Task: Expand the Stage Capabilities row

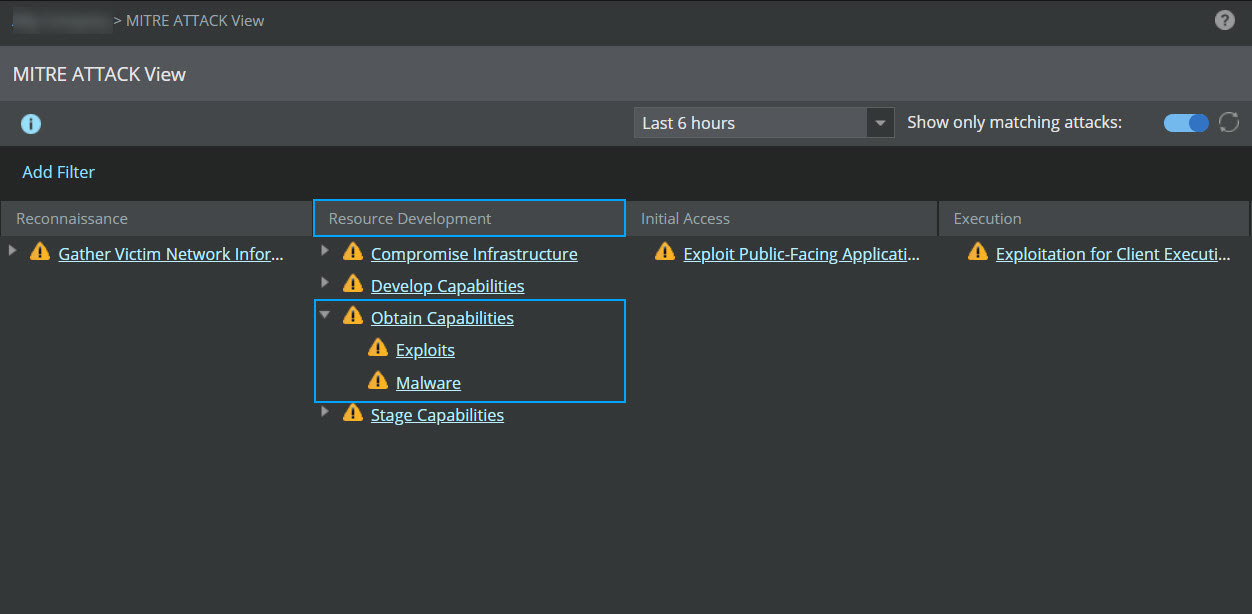Action: [325, 411]
